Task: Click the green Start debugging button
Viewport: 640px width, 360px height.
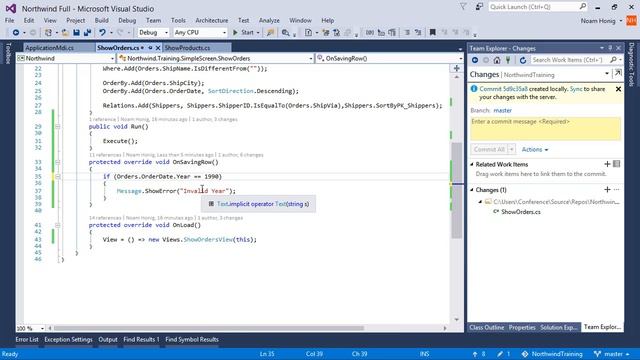Action: [244, 33]
